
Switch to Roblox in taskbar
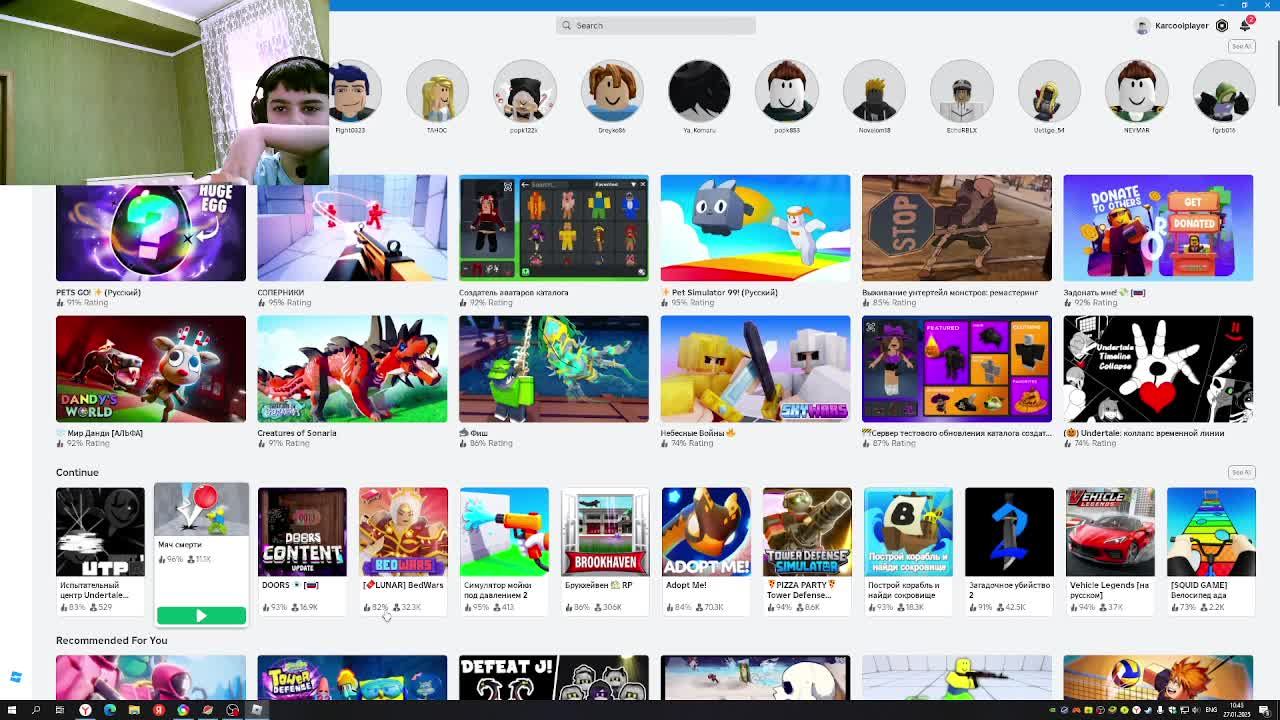tap(257, 710)
